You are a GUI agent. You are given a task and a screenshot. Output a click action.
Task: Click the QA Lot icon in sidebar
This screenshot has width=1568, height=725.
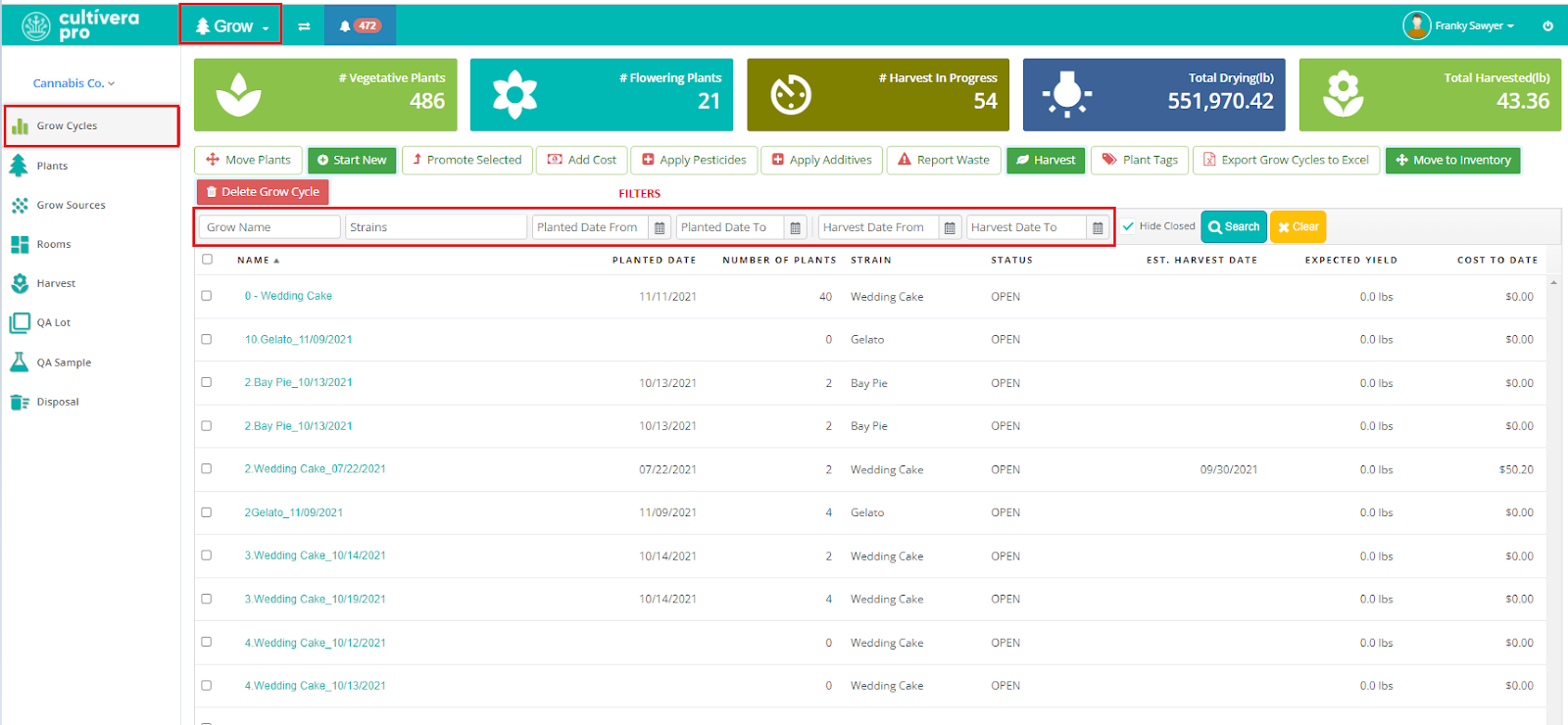point(20,322)
